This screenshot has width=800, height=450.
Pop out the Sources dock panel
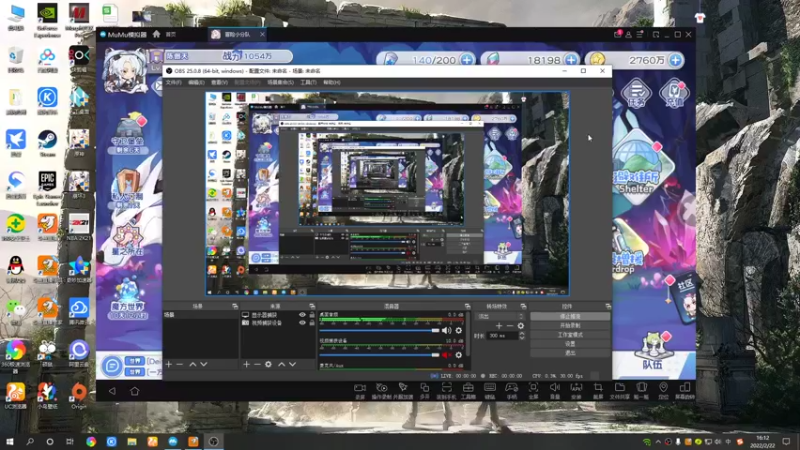point(312,306)
